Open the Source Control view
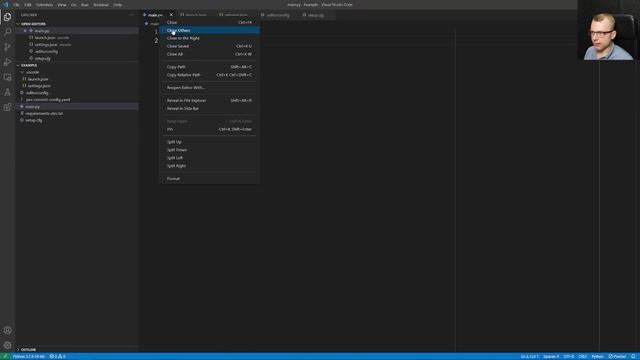The image size is (640, 360). pos(7,47)
